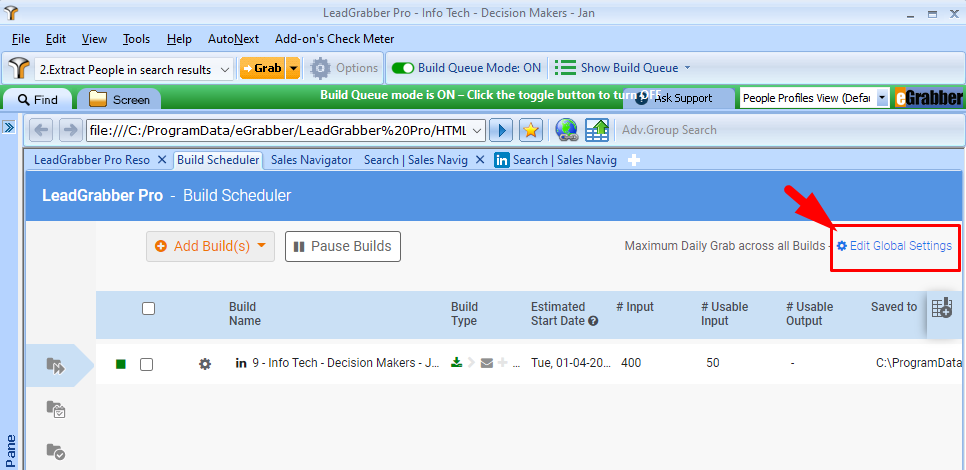
Task: Open the People Profiles View dropdown
Action: coord(883,97)
